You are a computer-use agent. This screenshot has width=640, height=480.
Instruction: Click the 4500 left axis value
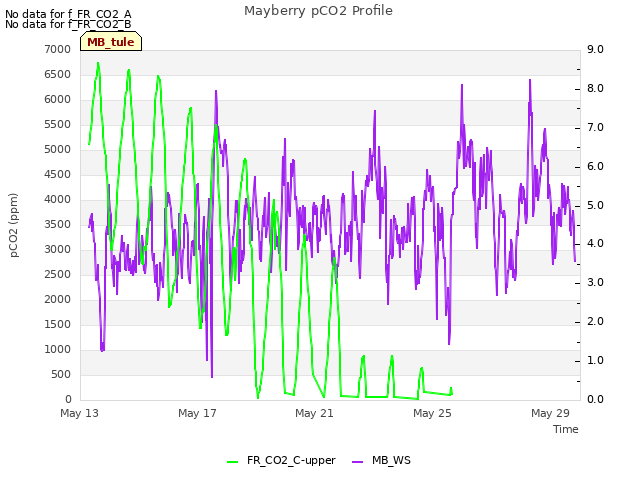coord(58,175)
